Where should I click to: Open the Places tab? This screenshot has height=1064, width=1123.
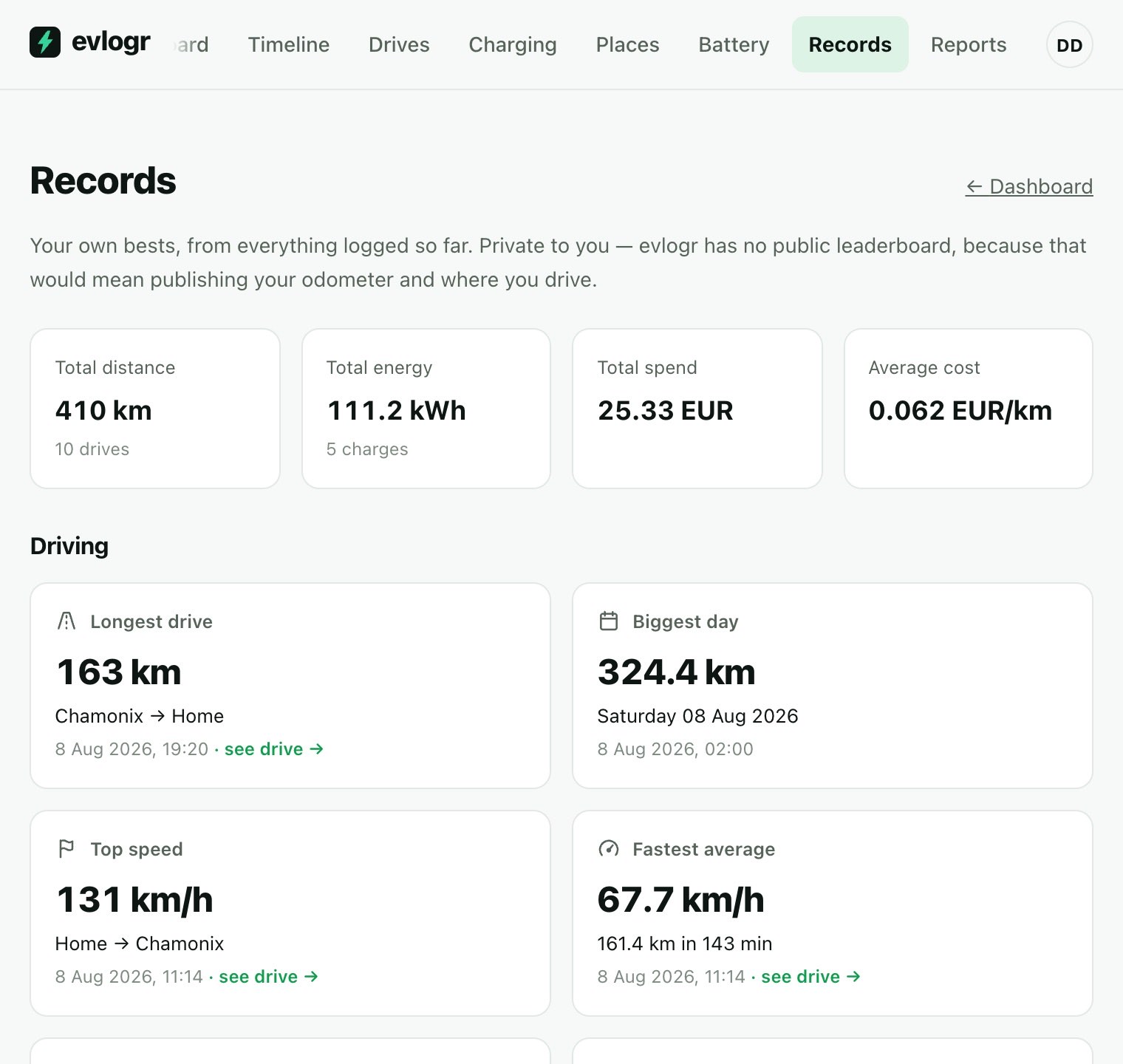(x=627, y=44)
